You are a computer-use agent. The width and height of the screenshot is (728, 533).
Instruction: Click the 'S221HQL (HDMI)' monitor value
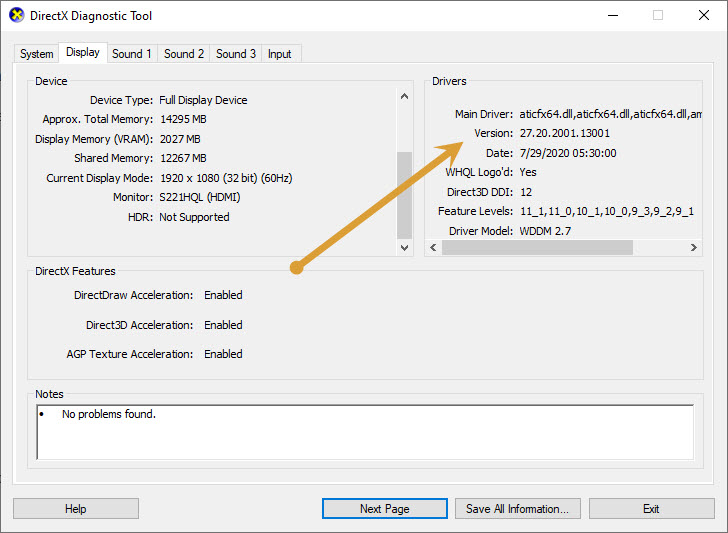[x=200, y=197]
